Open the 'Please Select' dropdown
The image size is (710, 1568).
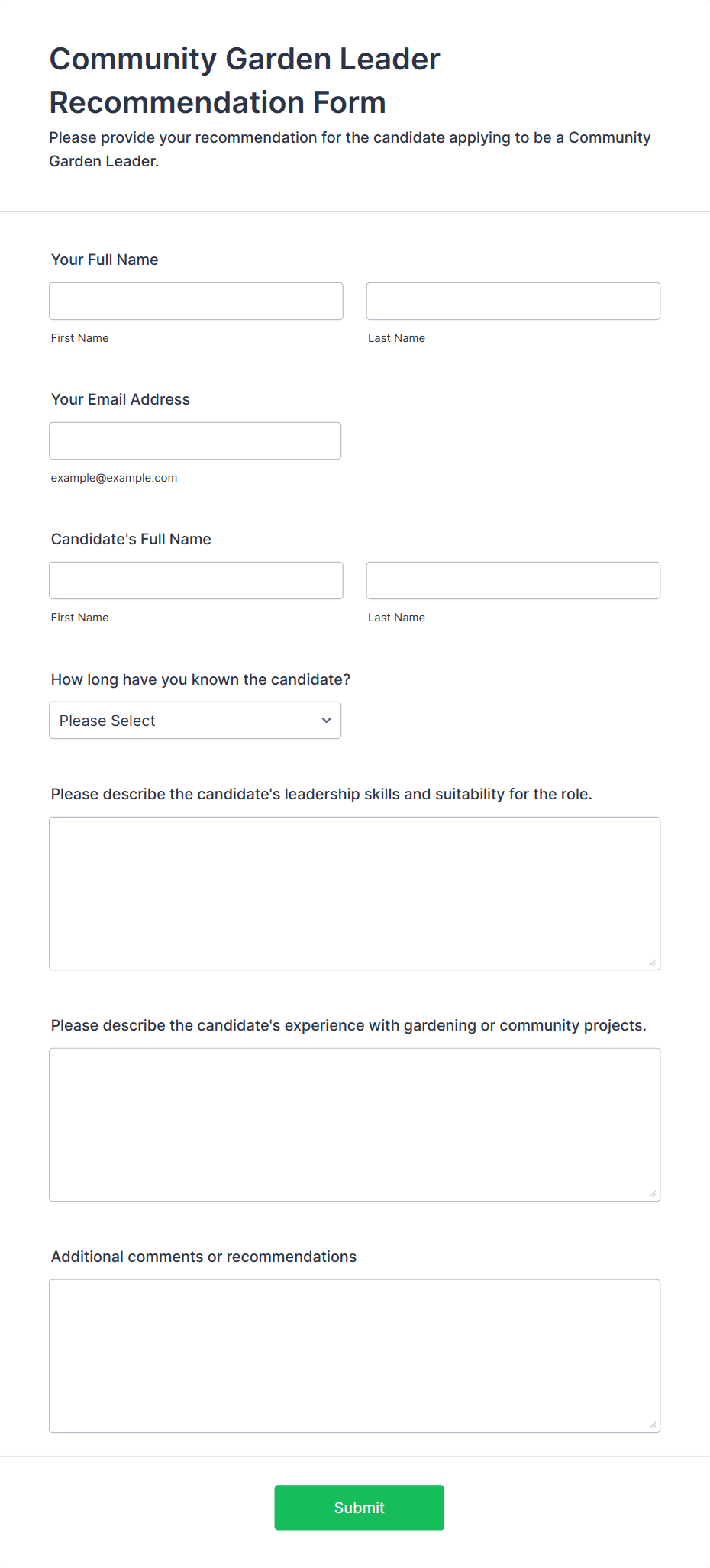point(195,721)
